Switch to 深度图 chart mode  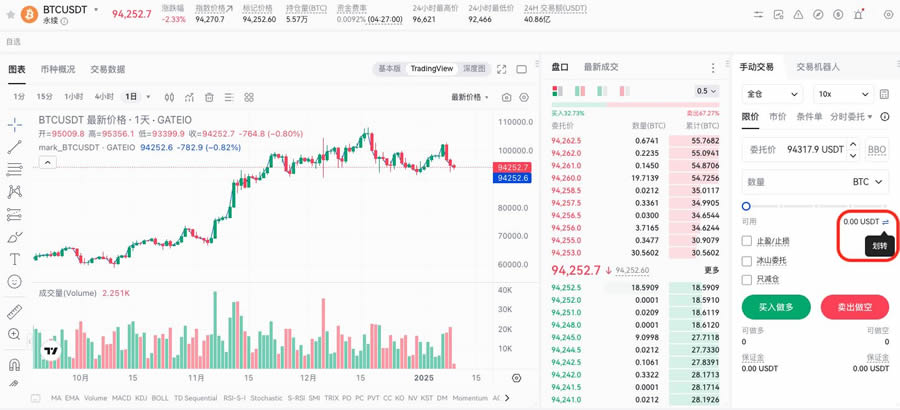pyautogui.click(x=475, y=68)
